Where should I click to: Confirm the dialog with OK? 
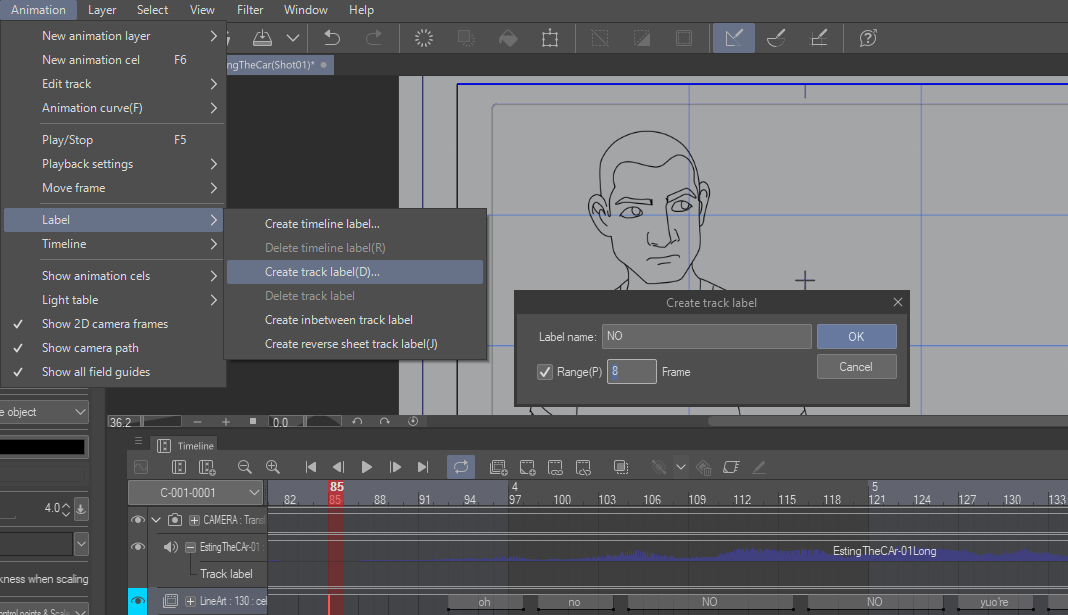coord(856,336)
